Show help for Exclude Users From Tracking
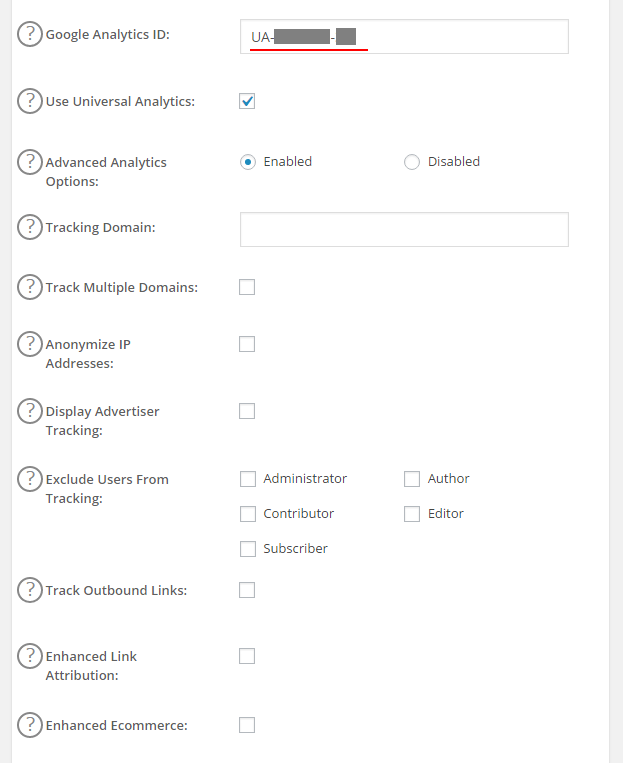Screen dimensions: 623x763 pyautogui.click(x=31, y=479)
